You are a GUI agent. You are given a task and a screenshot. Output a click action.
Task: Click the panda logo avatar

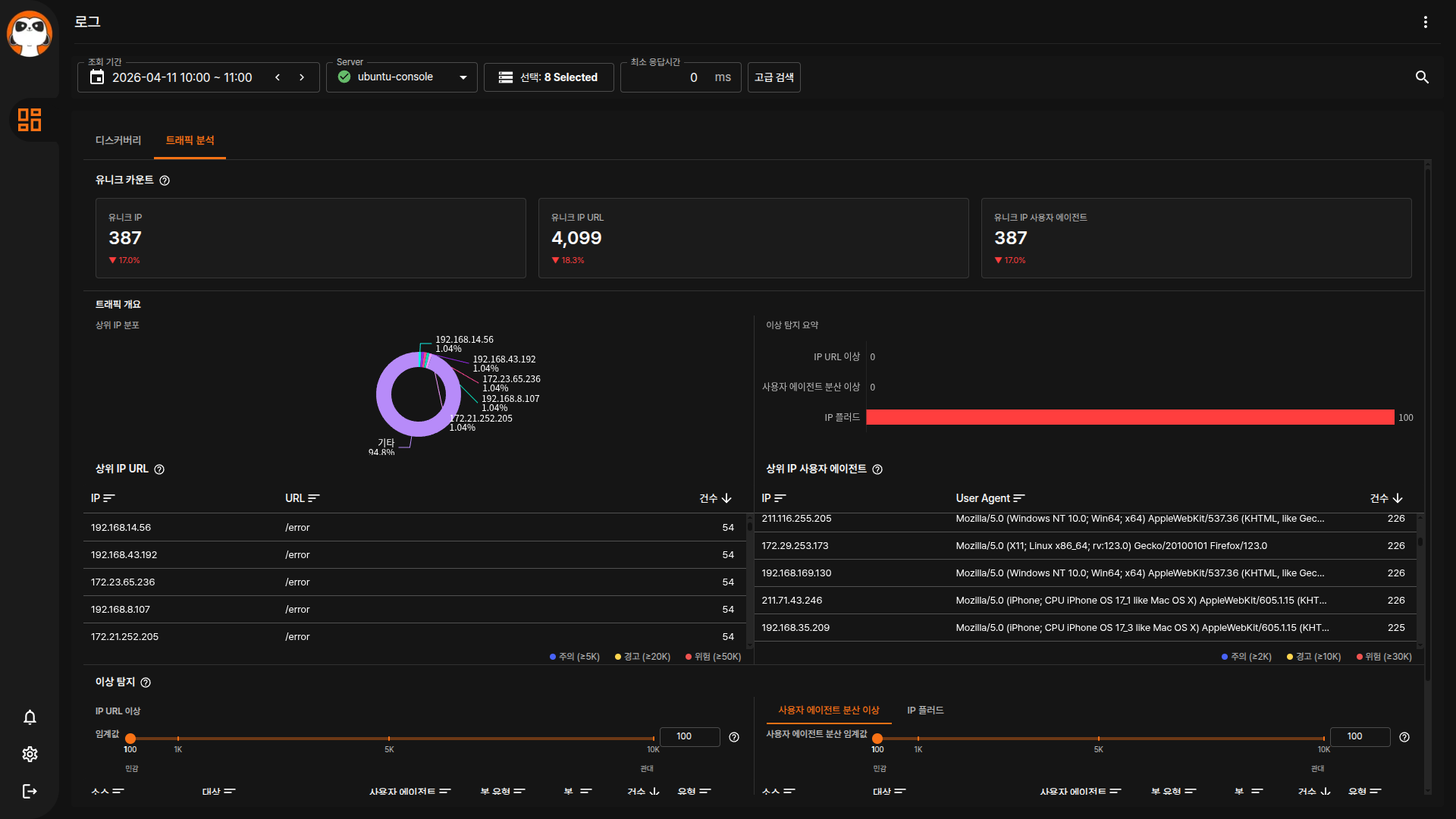[30, 33]
